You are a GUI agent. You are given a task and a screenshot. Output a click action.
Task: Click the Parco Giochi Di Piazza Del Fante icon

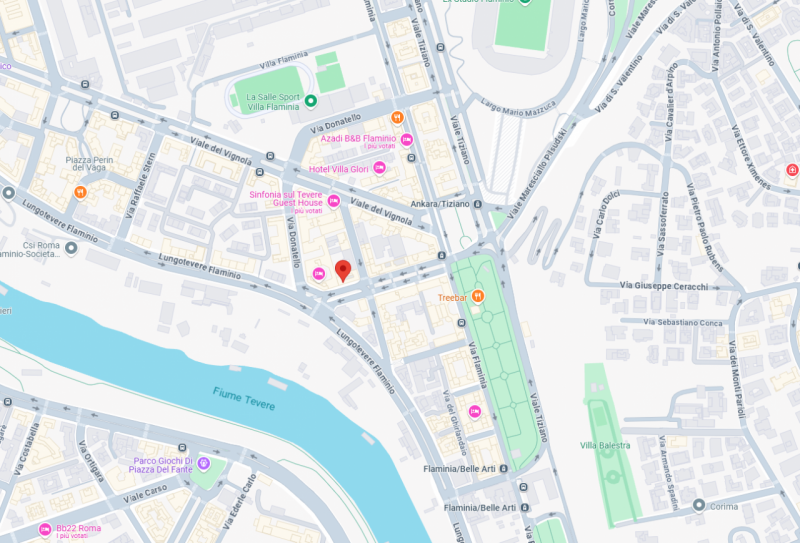point(204,464)
